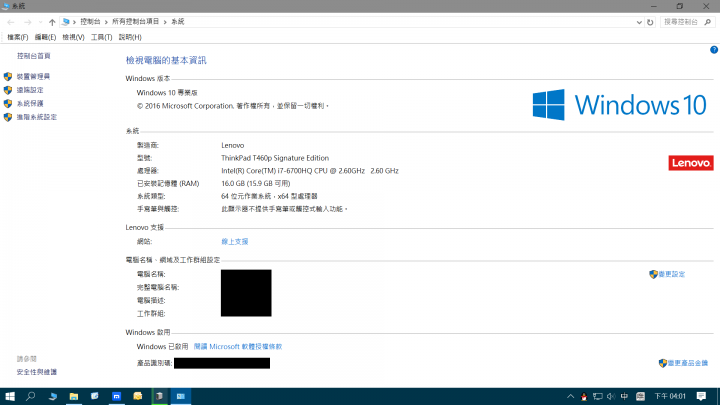This screenshot has width=720, height=405.
Task: Open 系統保護 in the sidebar
Action: (x=30, y=104)
